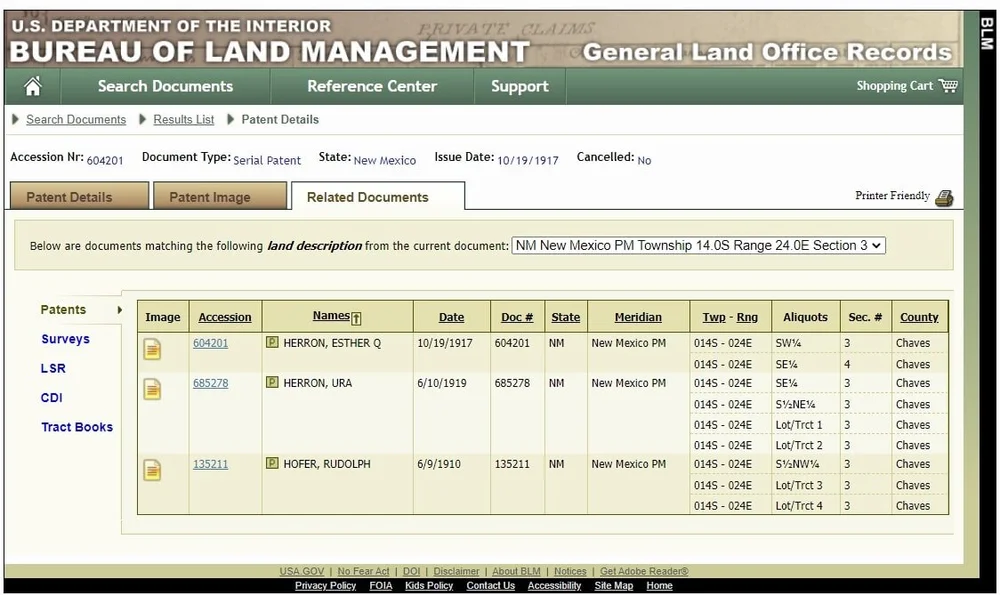The width and height of the screenshot is (1000, 595).
Task: Sort table by Date column
Action: [x=451, y=317]
